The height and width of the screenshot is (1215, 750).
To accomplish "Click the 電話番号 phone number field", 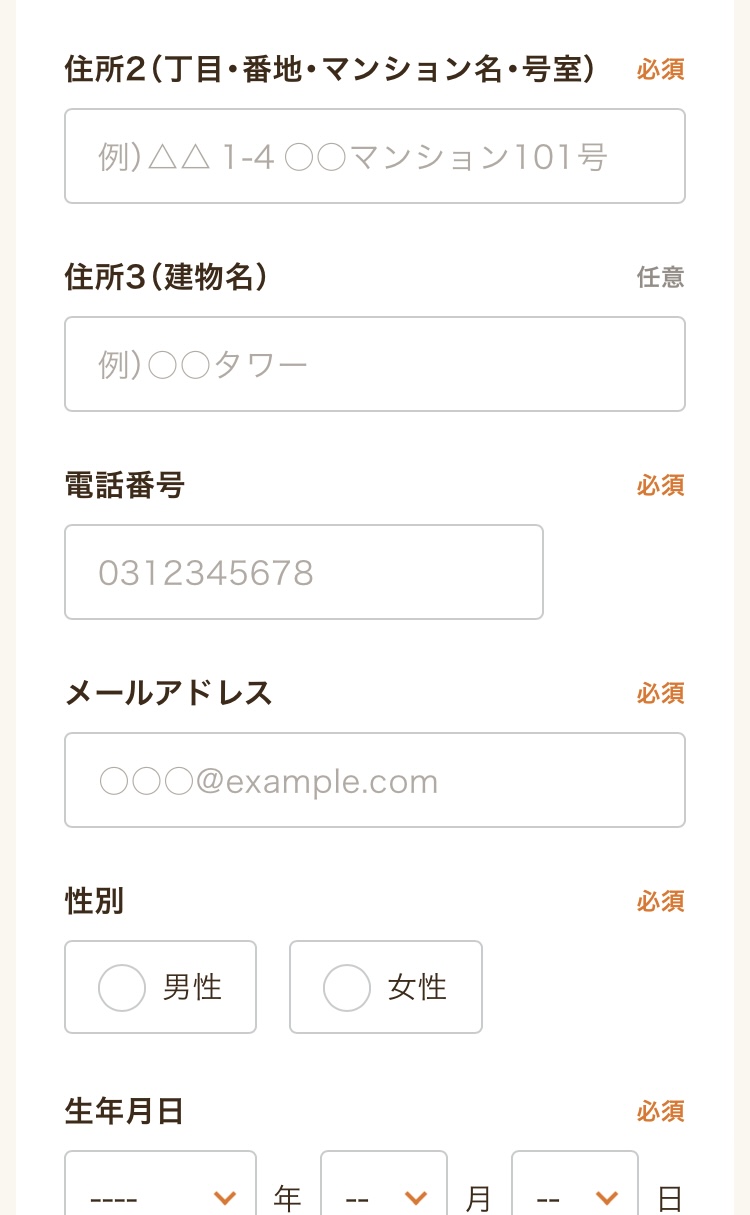I will pyautogui.click(x=304, y=572).
